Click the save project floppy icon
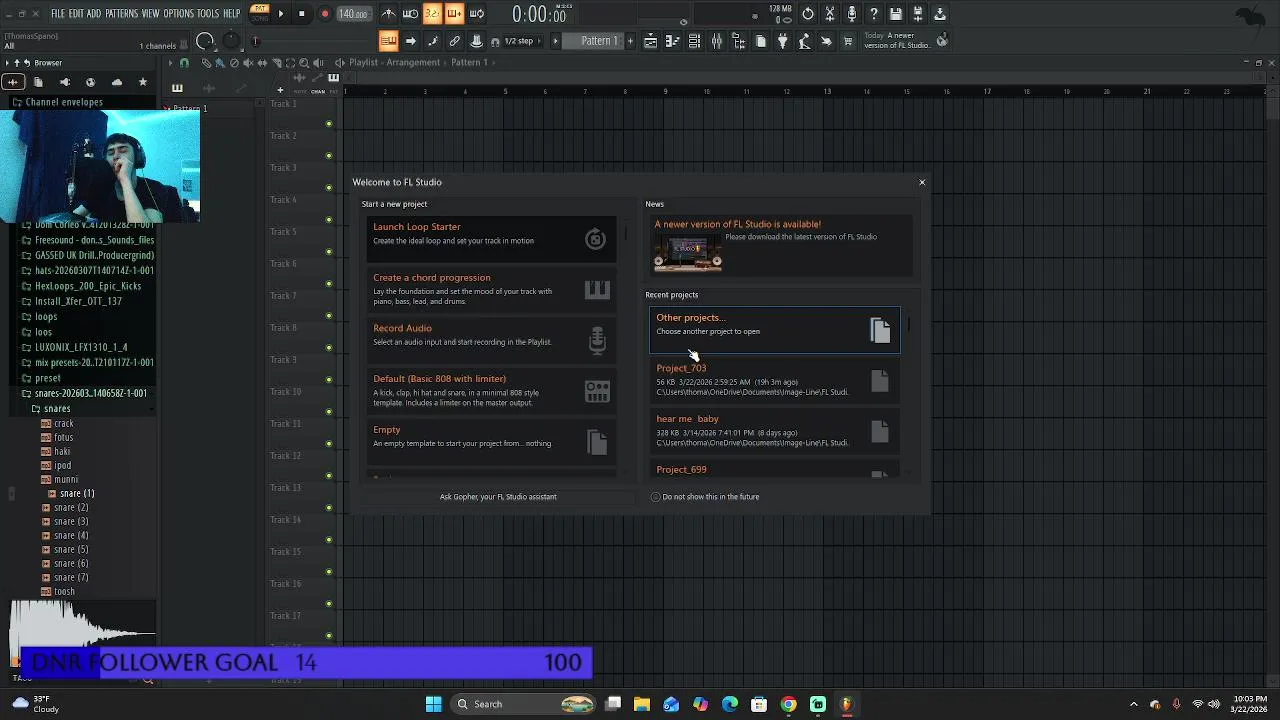The width and height of the screenshot is (1280, 720). tap(896, 14)
